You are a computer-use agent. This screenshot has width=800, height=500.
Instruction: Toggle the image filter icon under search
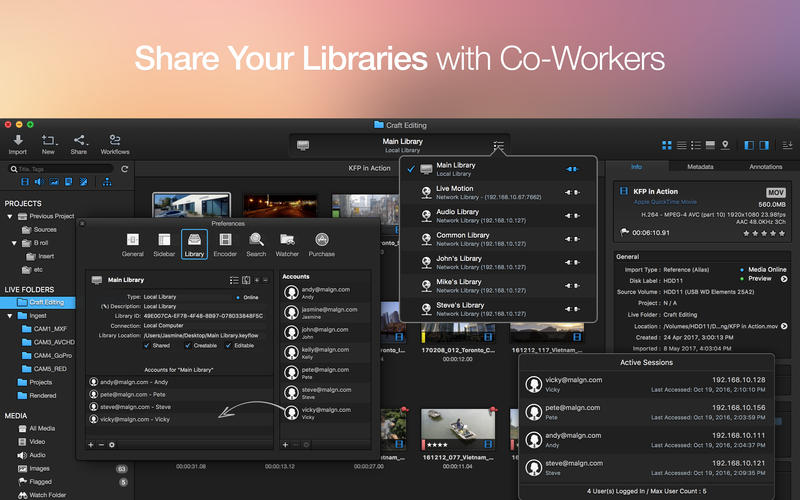(54, 182)
